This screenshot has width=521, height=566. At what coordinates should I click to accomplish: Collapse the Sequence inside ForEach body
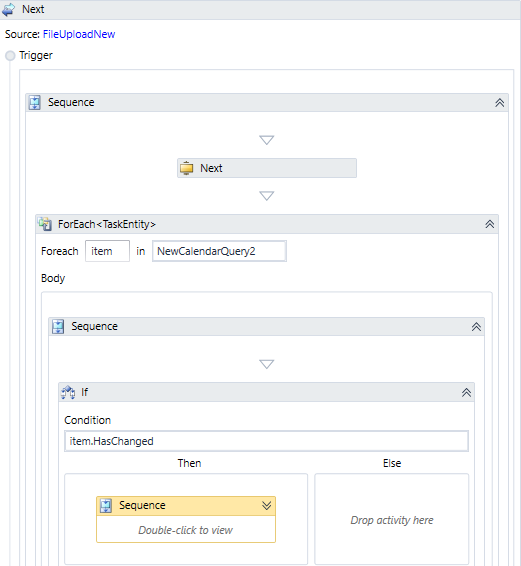(476, 327)
